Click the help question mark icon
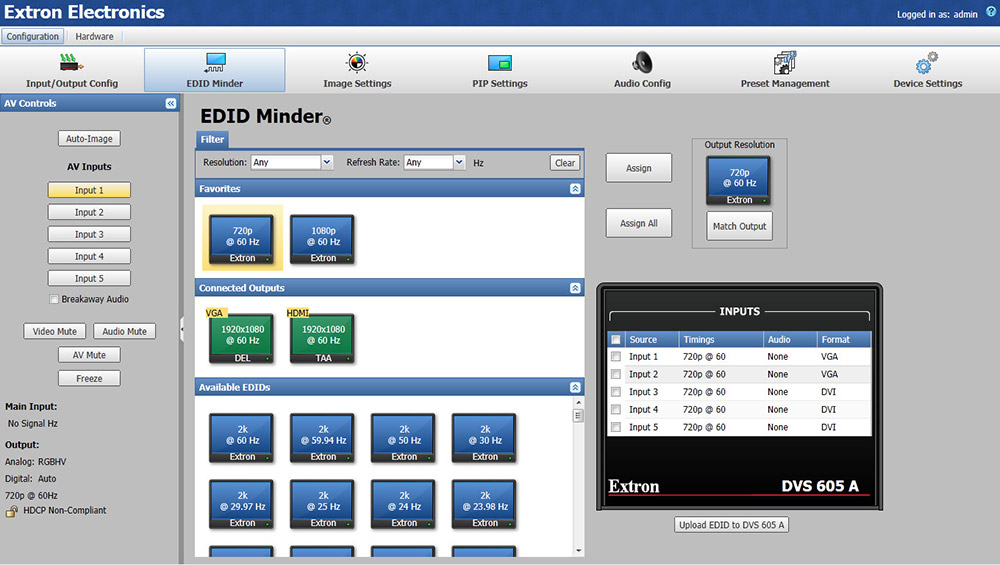 point(991,11)
